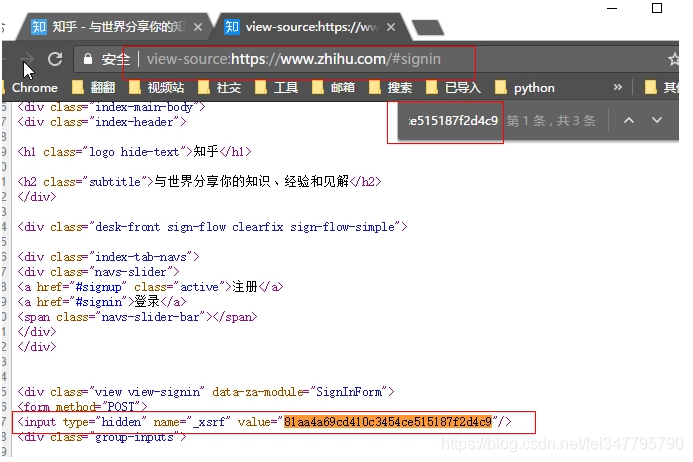Click the forward navigation arrow
693x462 pixels.
coord(27,58)
